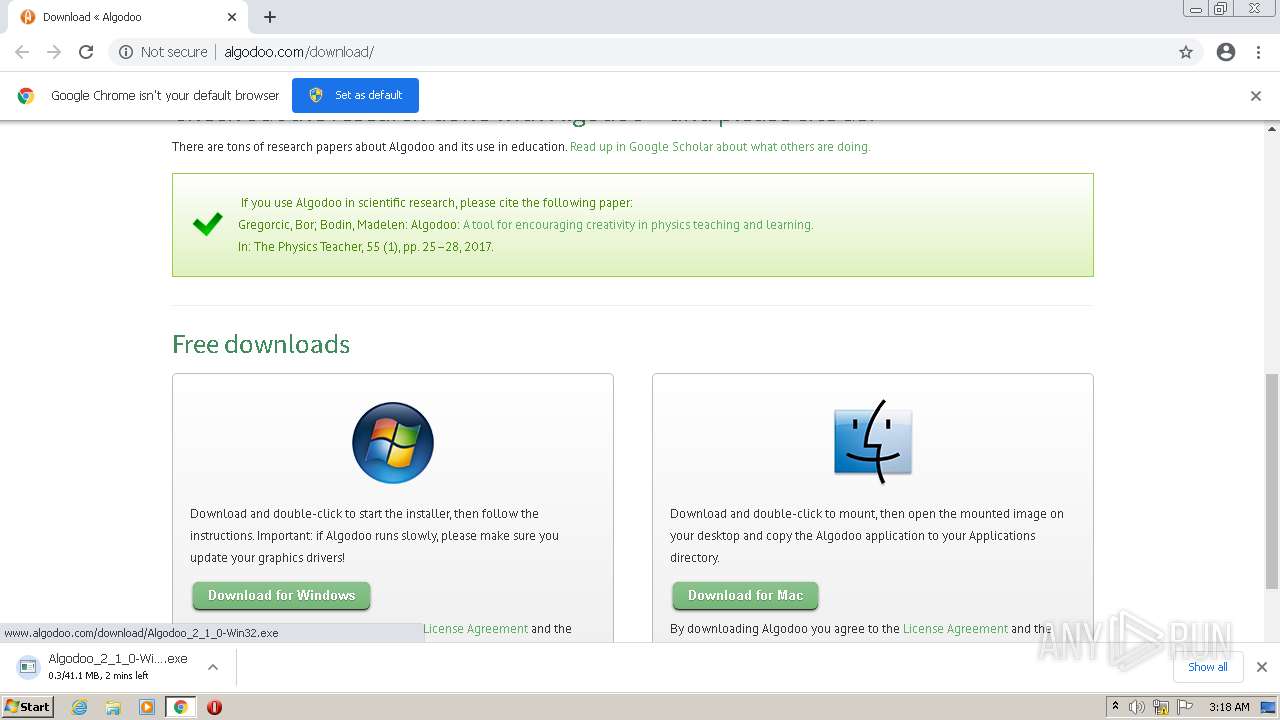Screen dimensions: 1280x720
Task: Click Set as default button
Action: click(355, 95)
